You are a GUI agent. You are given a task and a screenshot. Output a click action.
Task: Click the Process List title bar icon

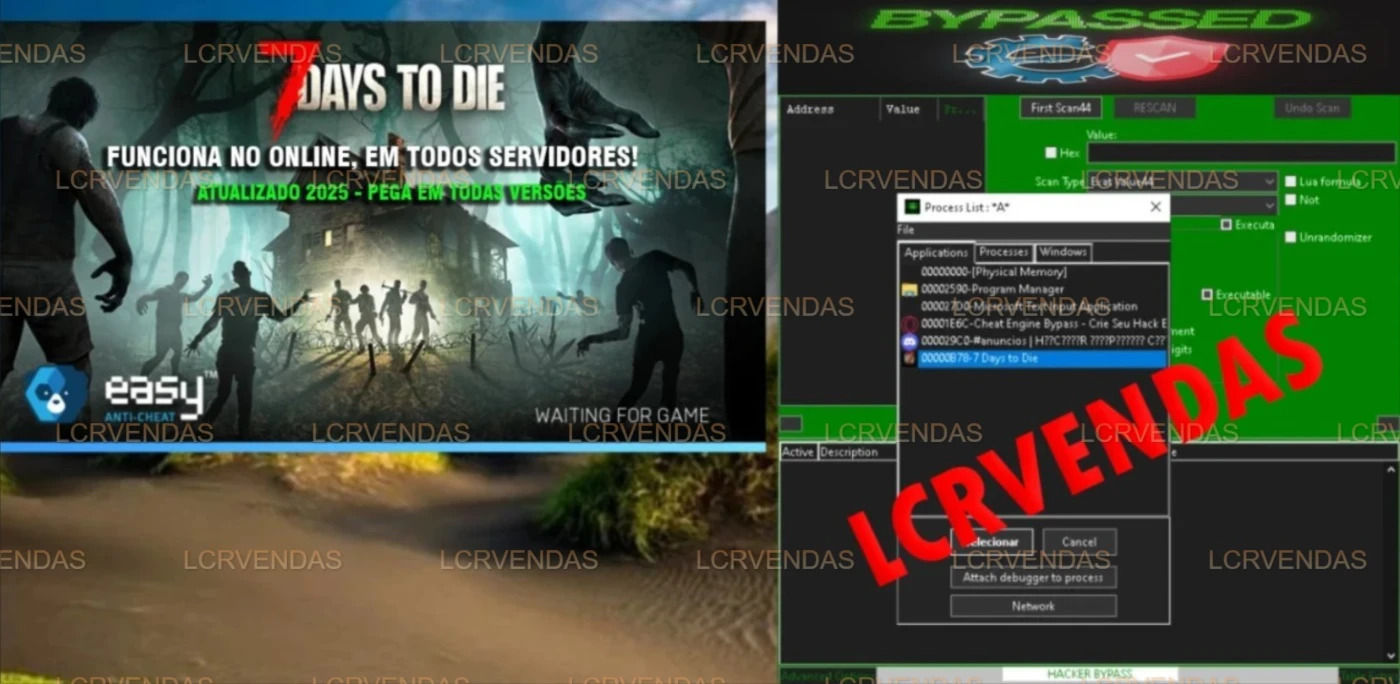pos(911,207)
